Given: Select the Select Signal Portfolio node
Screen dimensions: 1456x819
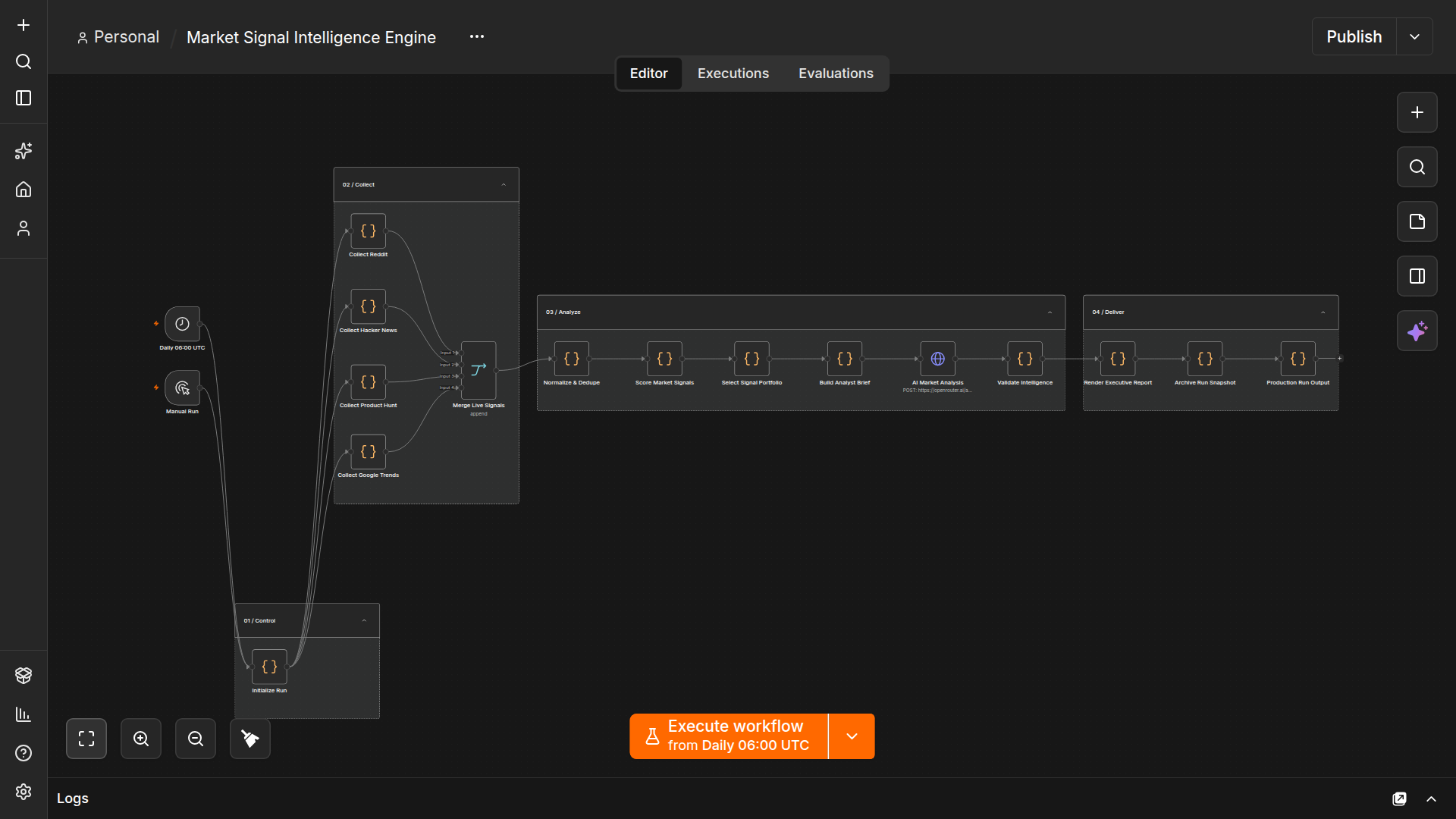Looking at the screenshot, I should [752, 359].
